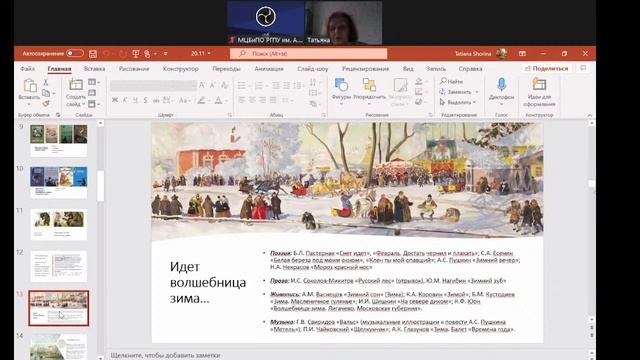The width and height of the screenshot is (640, 360).
Task: Click the font name box
Action: (153, 85)
